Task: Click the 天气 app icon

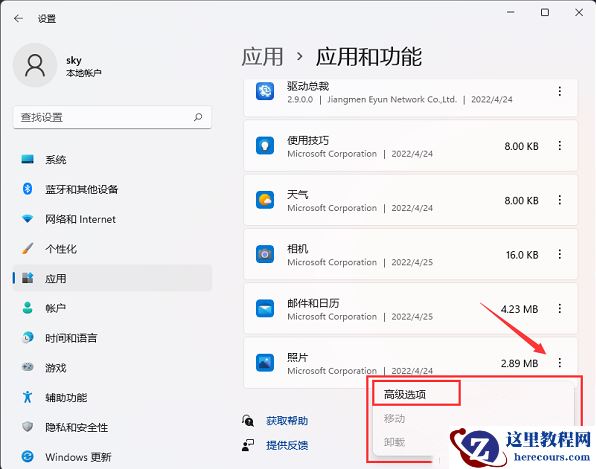Action: pyautogui.click(x=265, y=200)
